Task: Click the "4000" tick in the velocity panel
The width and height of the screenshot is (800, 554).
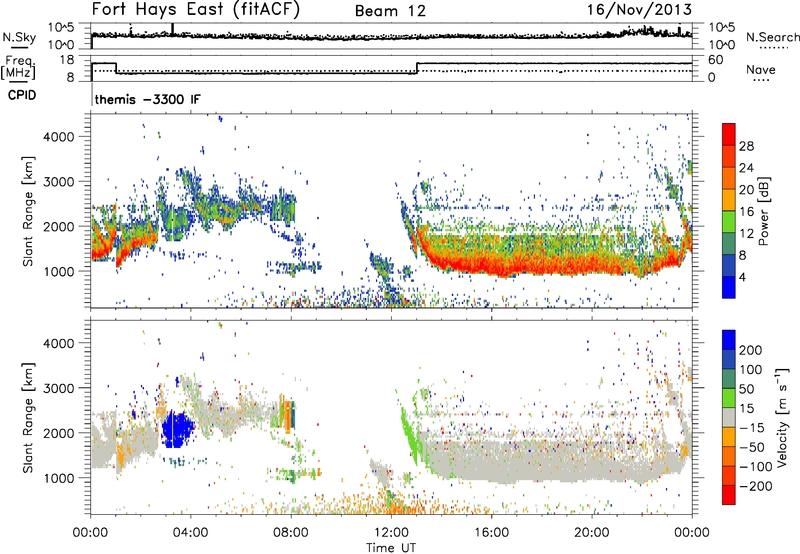Action: click(x=58, y=343)
